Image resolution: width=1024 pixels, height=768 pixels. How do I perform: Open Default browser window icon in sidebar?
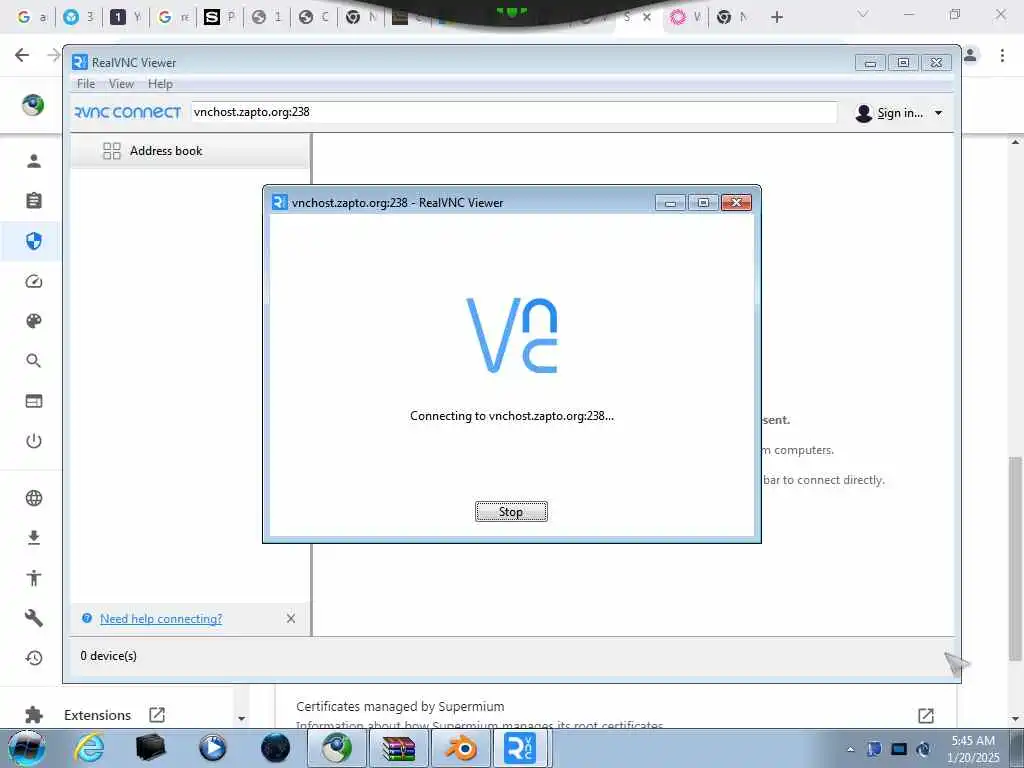click(34, 401)
